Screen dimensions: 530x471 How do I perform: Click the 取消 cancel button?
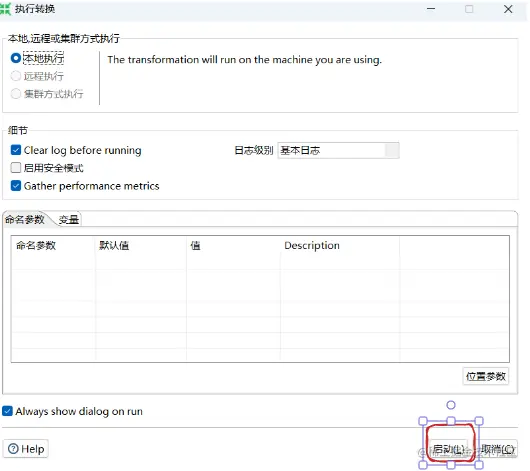[x=498, y=449]
